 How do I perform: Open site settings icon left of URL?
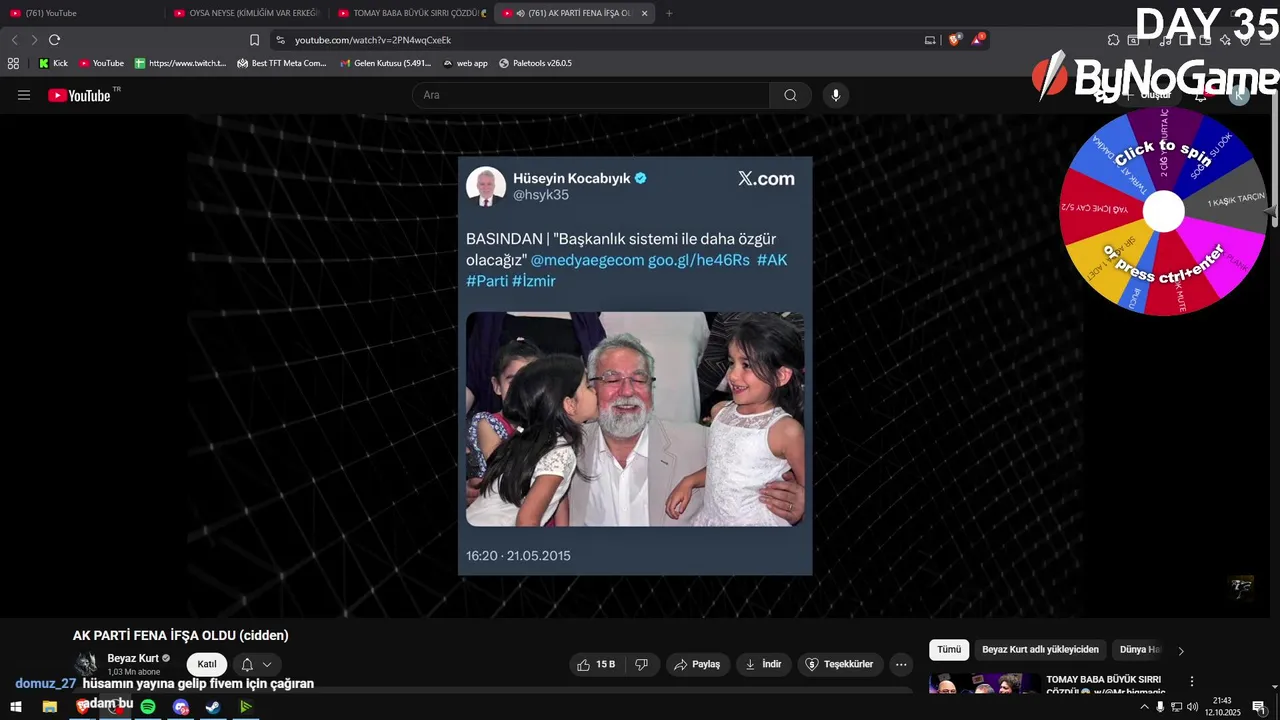[281, 40]
